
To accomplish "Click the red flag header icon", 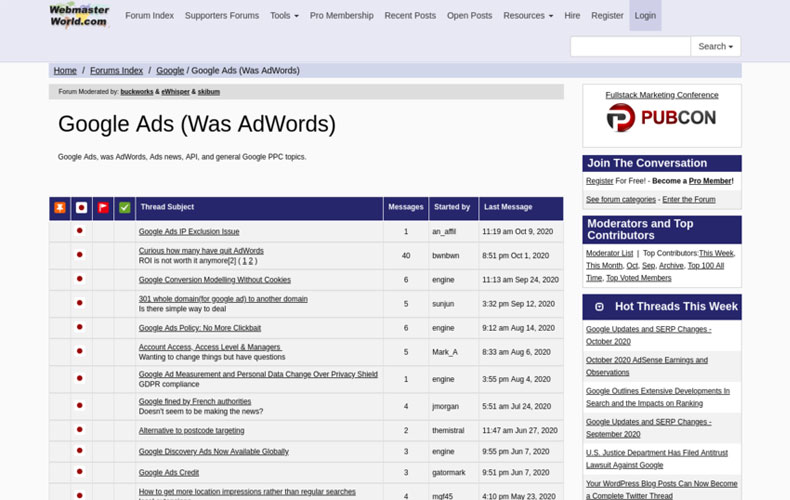I will point(103,208).
